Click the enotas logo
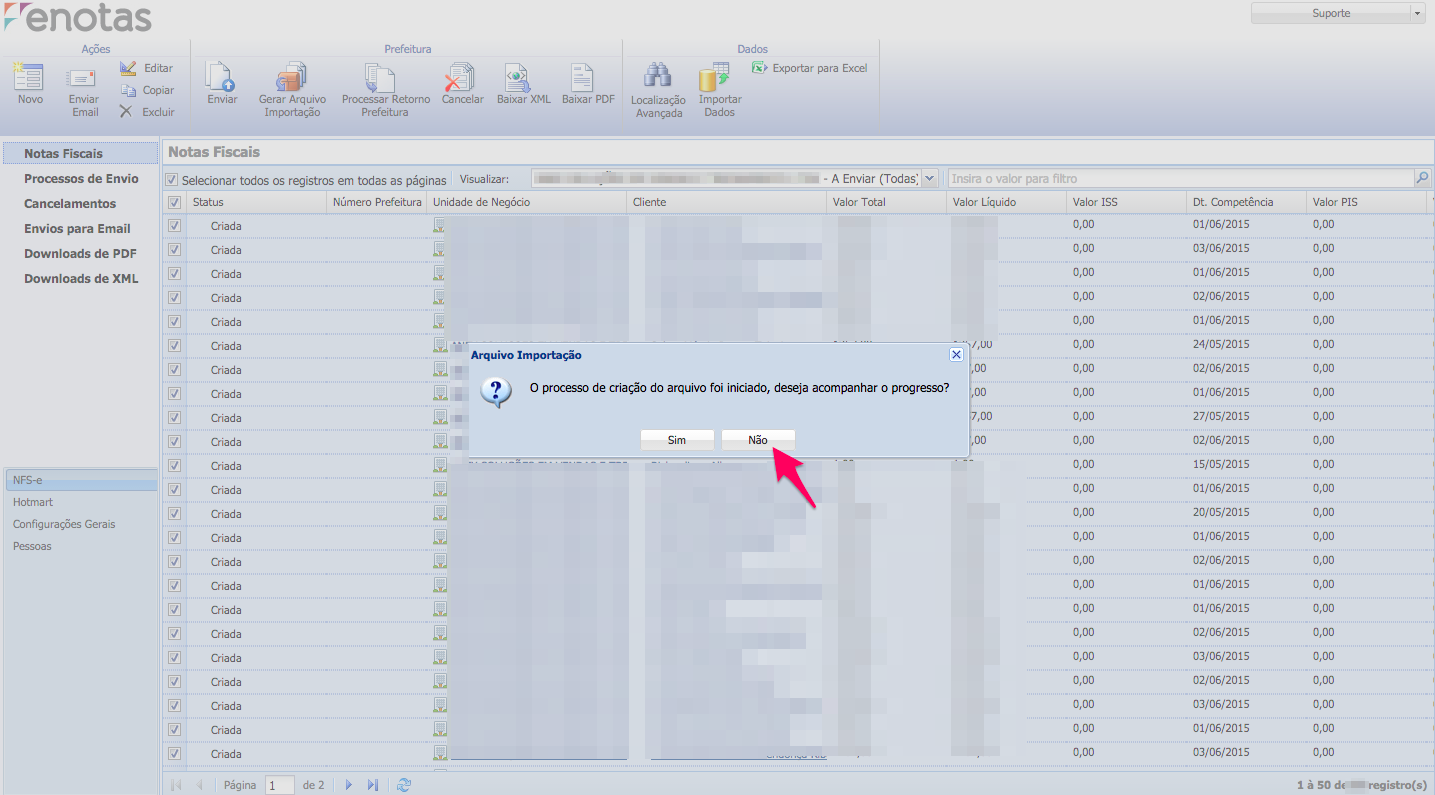This screenshot has width=1435, height=795. (78, 17)
